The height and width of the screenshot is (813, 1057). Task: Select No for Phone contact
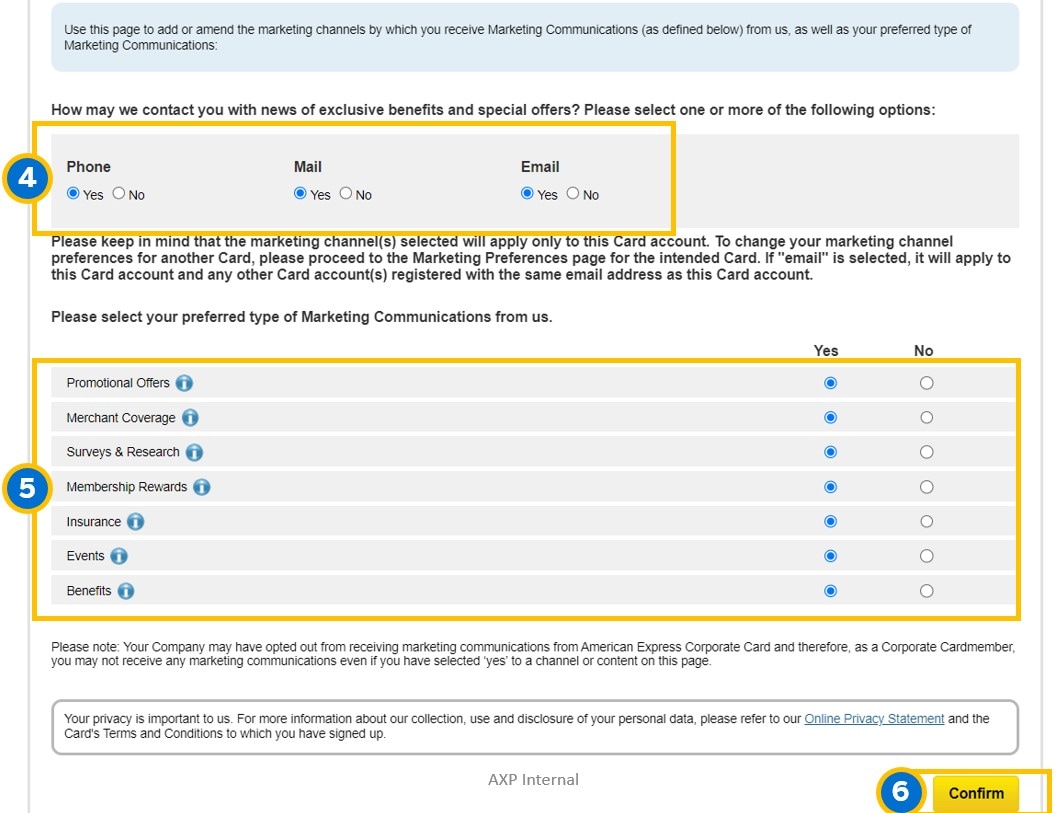[x=117, y=194]
